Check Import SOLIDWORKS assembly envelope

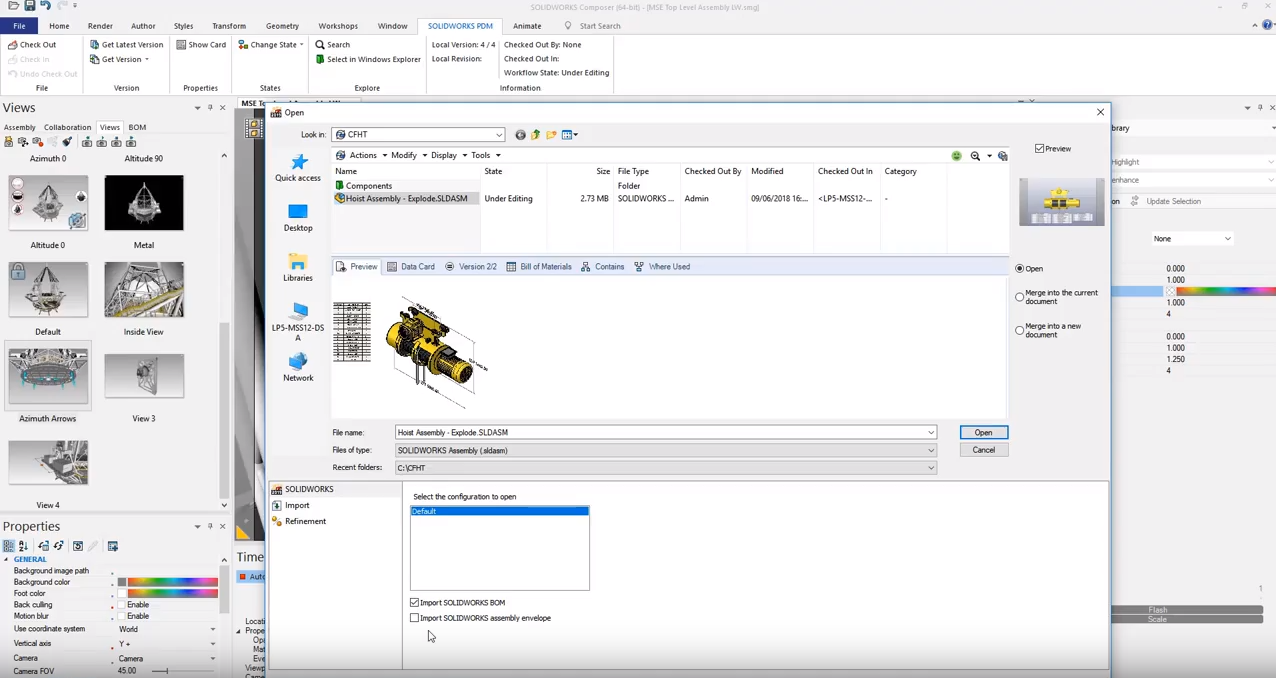click(x=415, y=618)
